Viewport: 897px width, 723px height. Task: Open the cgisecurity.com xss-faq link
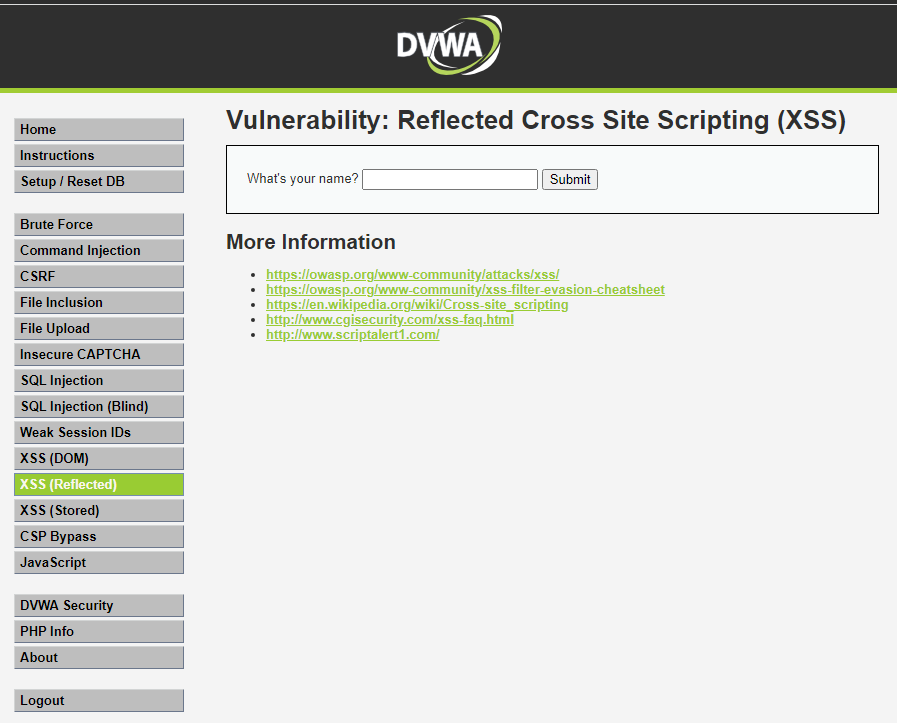pyautogui.click(x=390, y=319)
